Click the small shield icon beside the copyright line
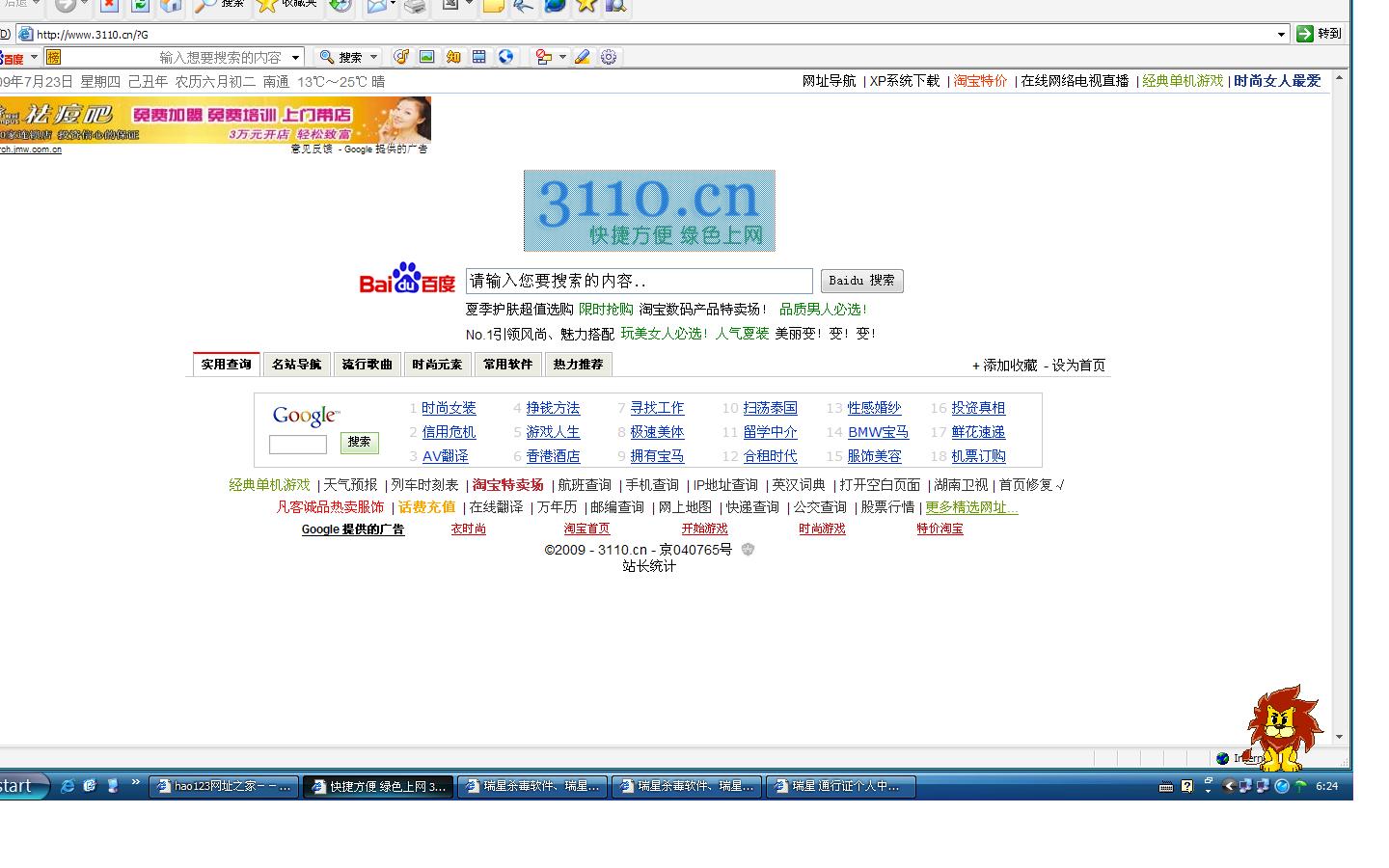 coord(748,550)
